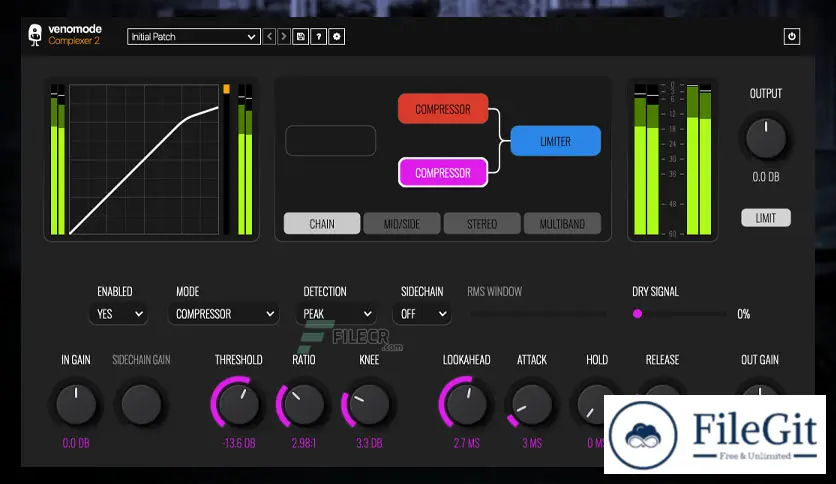Click the Dry Signal slider handle

[x=637, y=314]
